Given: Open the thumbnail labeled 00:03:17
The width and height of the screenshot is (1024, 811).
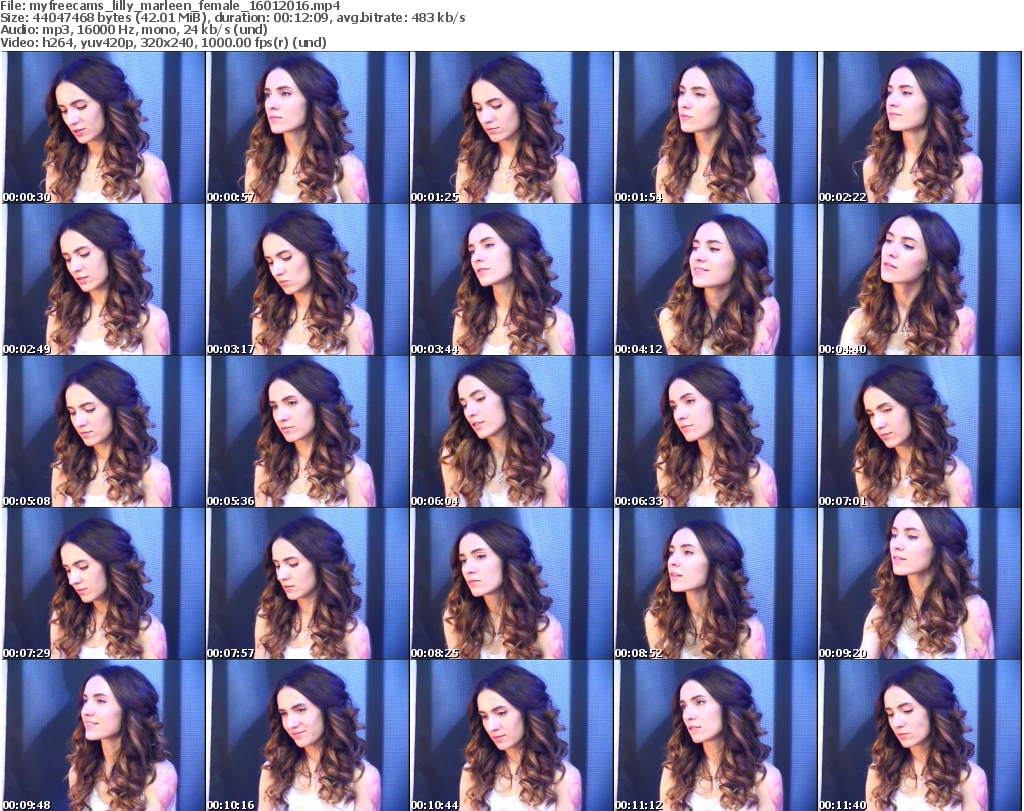Looking at the screenshot, I should pos(307,279).
